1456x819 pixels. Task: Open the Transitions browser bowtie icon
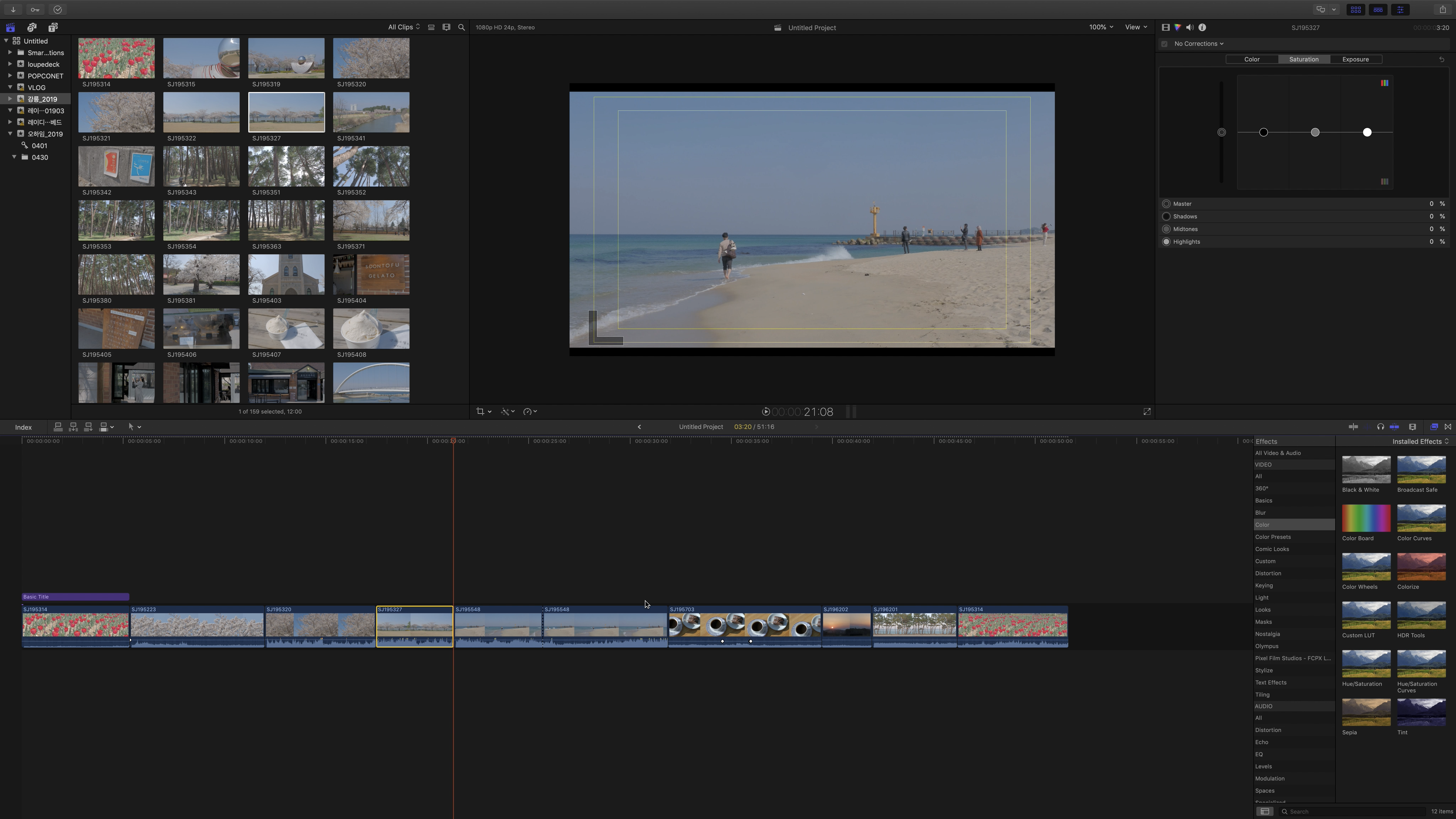click(x=1447, y=427)
